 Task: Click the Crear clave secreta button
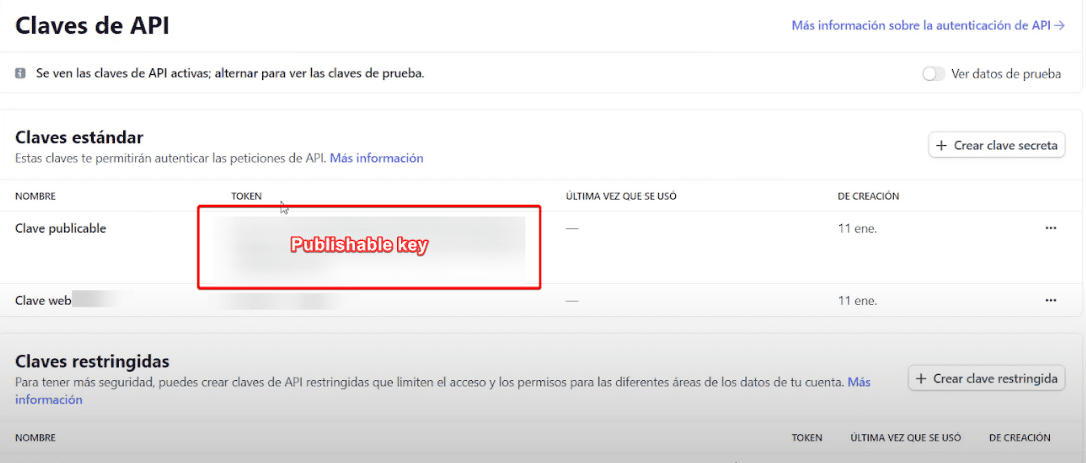997,145
